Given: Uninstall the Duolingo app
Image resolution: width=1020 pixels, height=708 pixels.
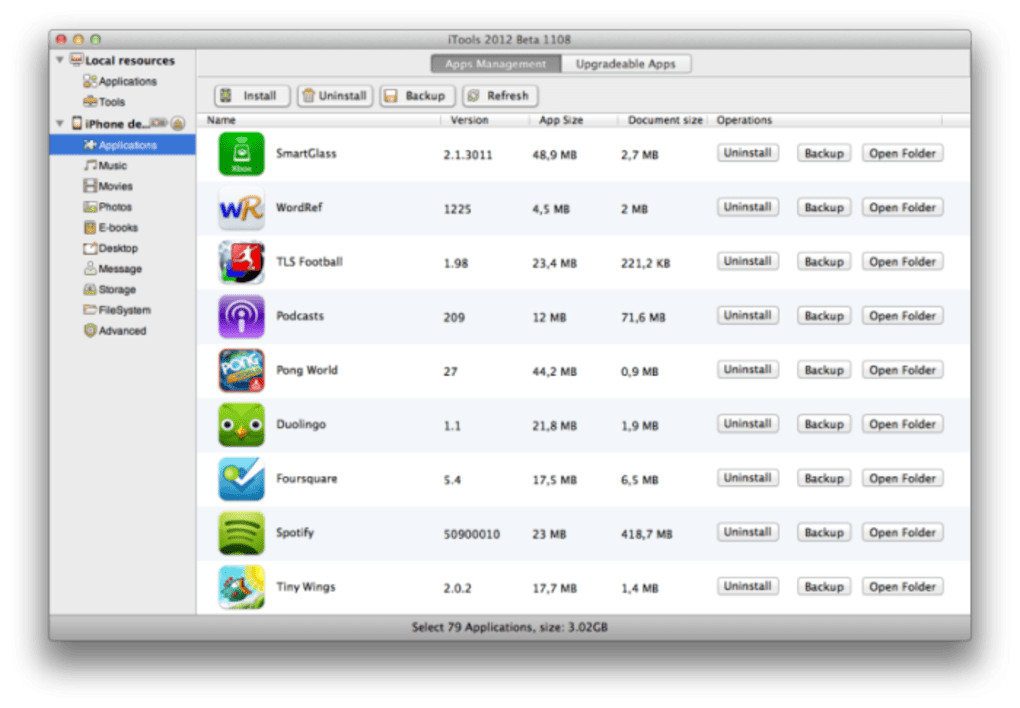Looking at the screenshot, I should (748, 424).
